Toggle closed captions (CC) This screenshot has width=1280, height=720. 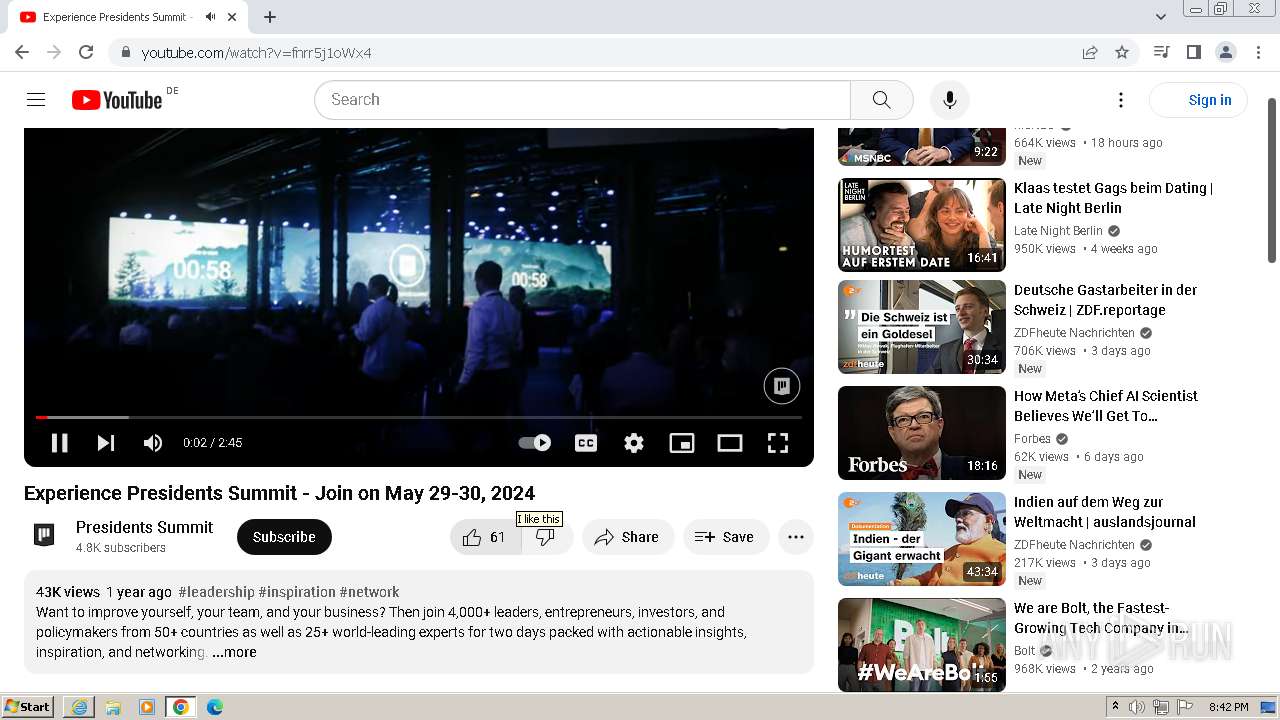(x=586, y=443)
